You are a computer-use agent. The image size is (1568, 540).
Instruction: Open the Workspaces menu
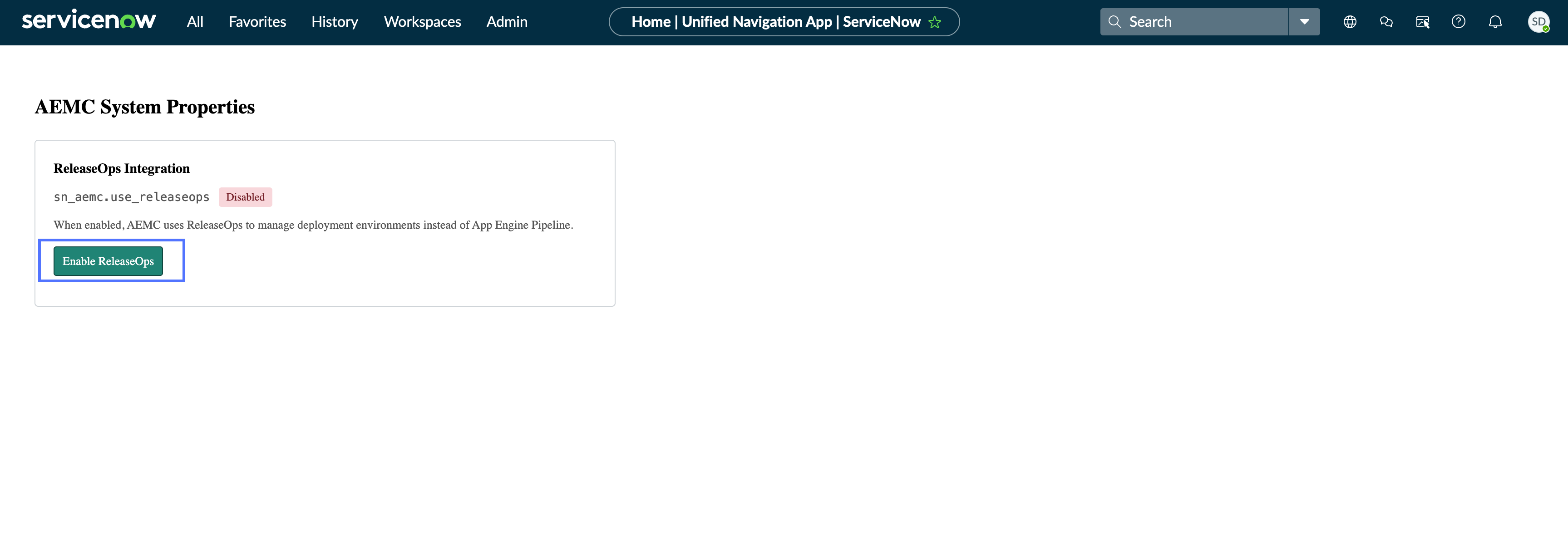tap(423, 22)
